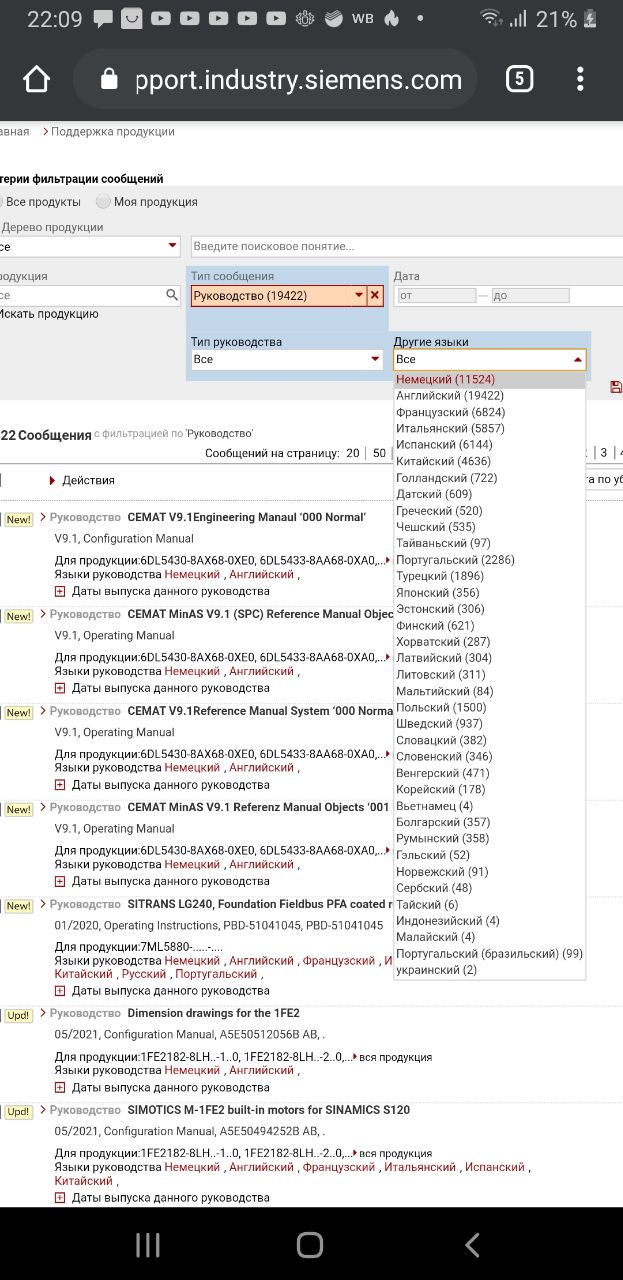Click the search magnifier in product field

coord(172,295)
